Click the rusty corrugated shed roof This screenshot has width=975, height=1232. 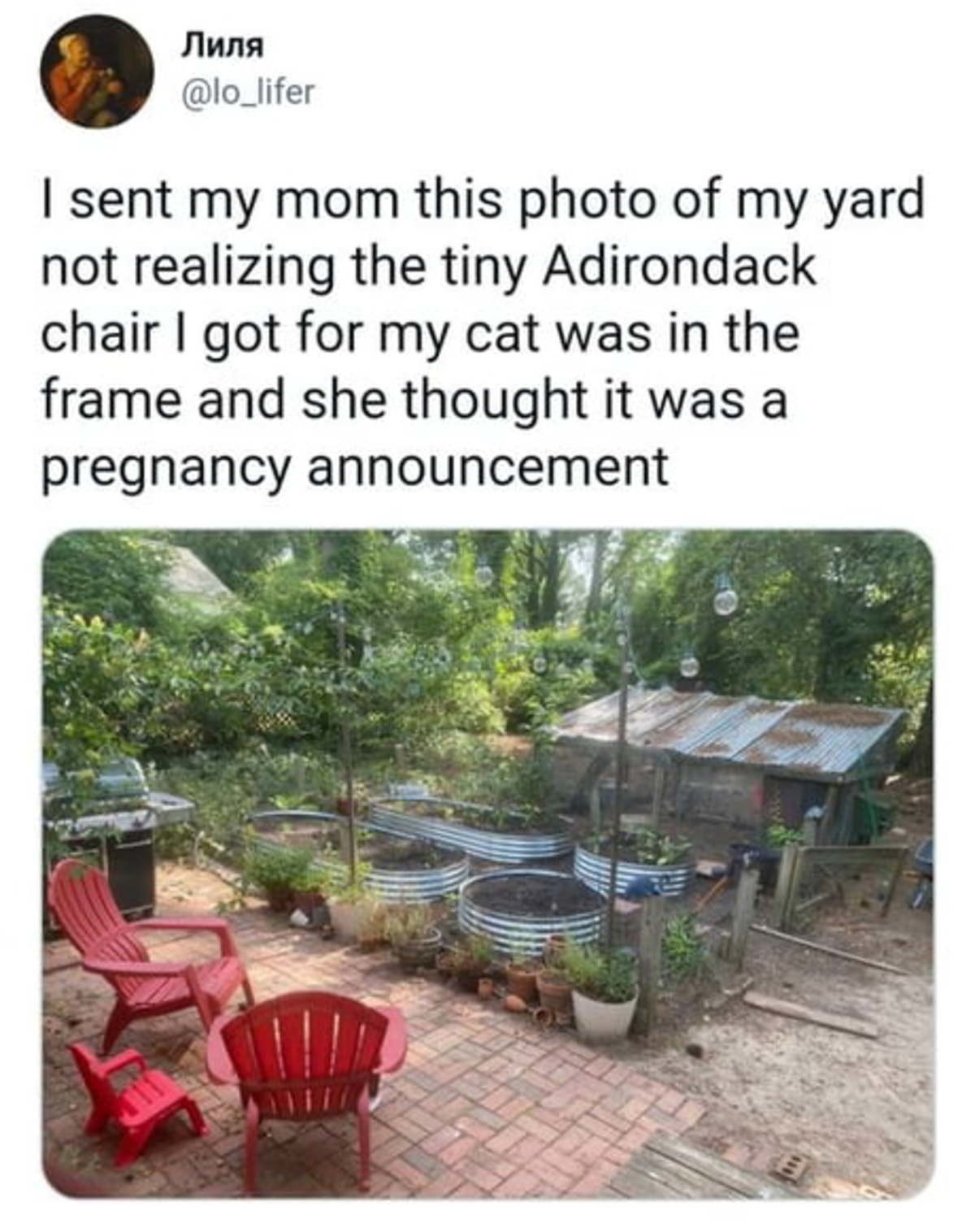coord(731,727)
